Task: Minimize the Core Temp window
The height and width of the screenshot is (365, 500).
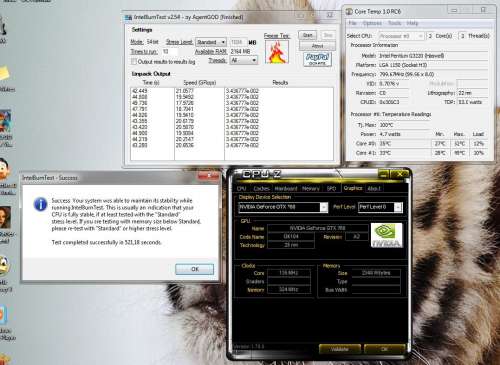Action: coord(454,10)
